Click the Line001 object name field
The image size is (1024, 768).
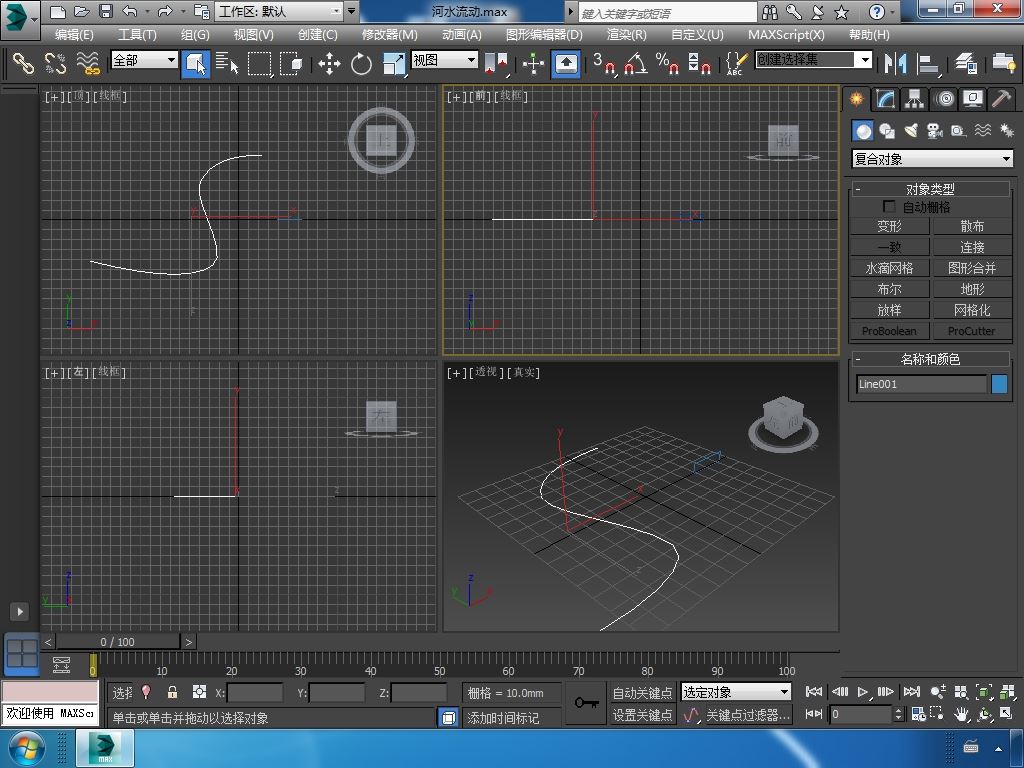pyautogui.click(x=921, y=384)
